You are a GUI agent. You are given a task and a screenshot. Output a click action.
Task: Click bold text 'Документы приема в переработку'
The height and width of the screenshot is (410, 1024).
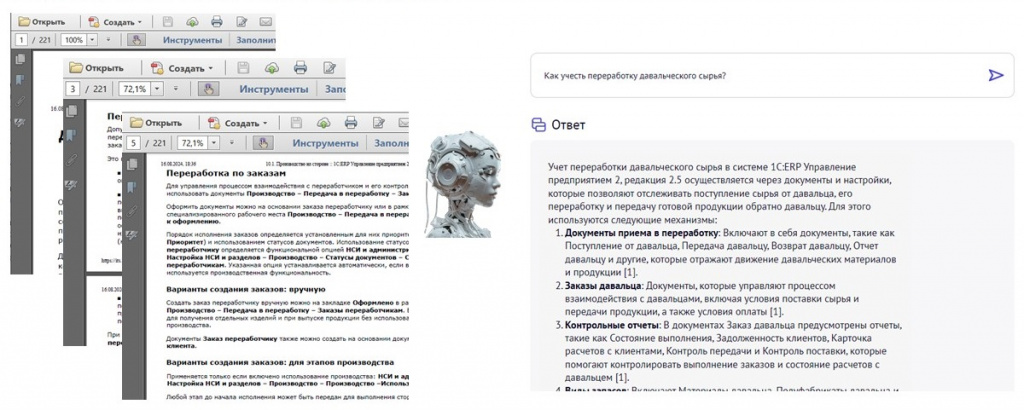click(641, 232)
